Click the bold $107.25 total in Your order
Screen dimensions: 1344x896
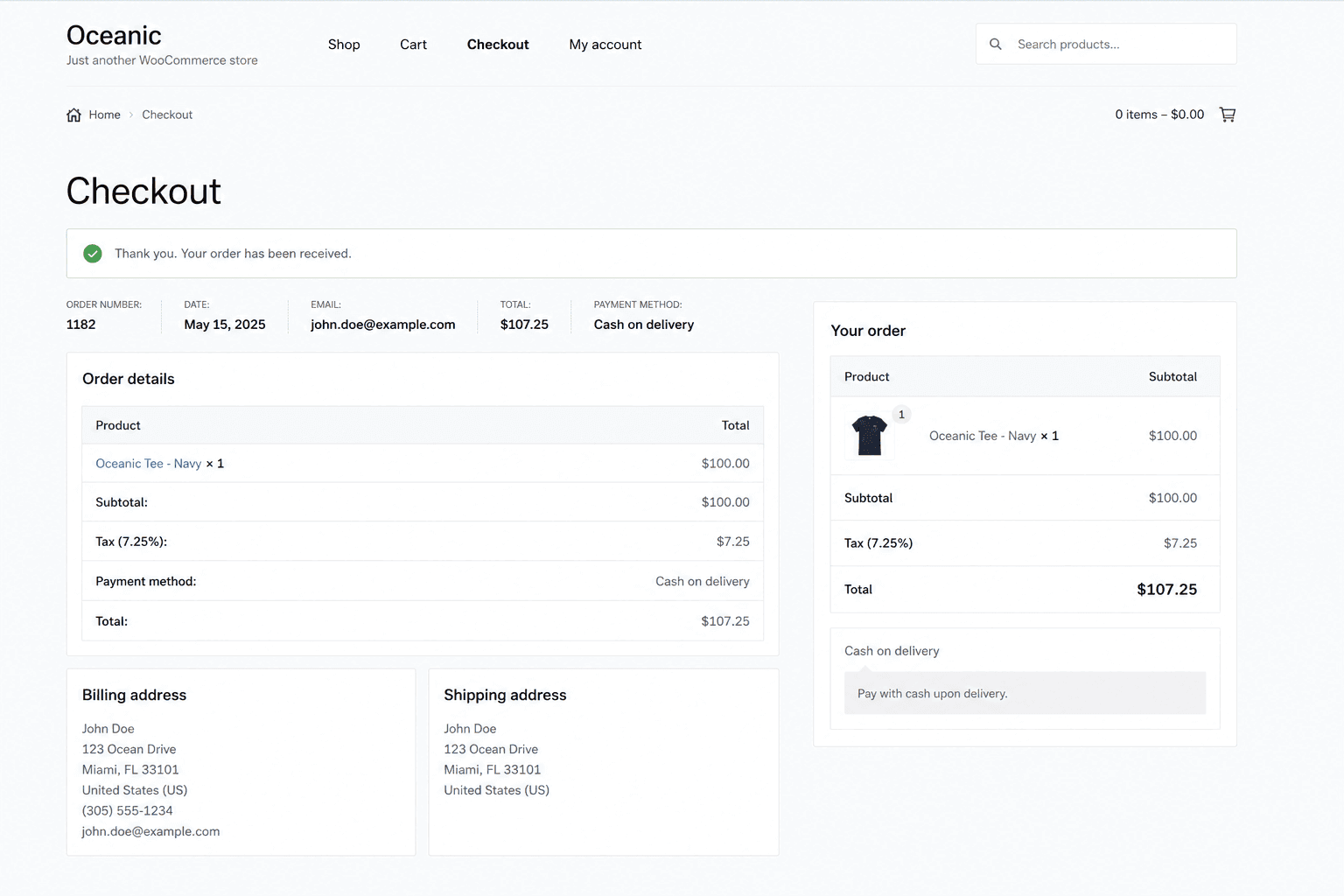1167,590
